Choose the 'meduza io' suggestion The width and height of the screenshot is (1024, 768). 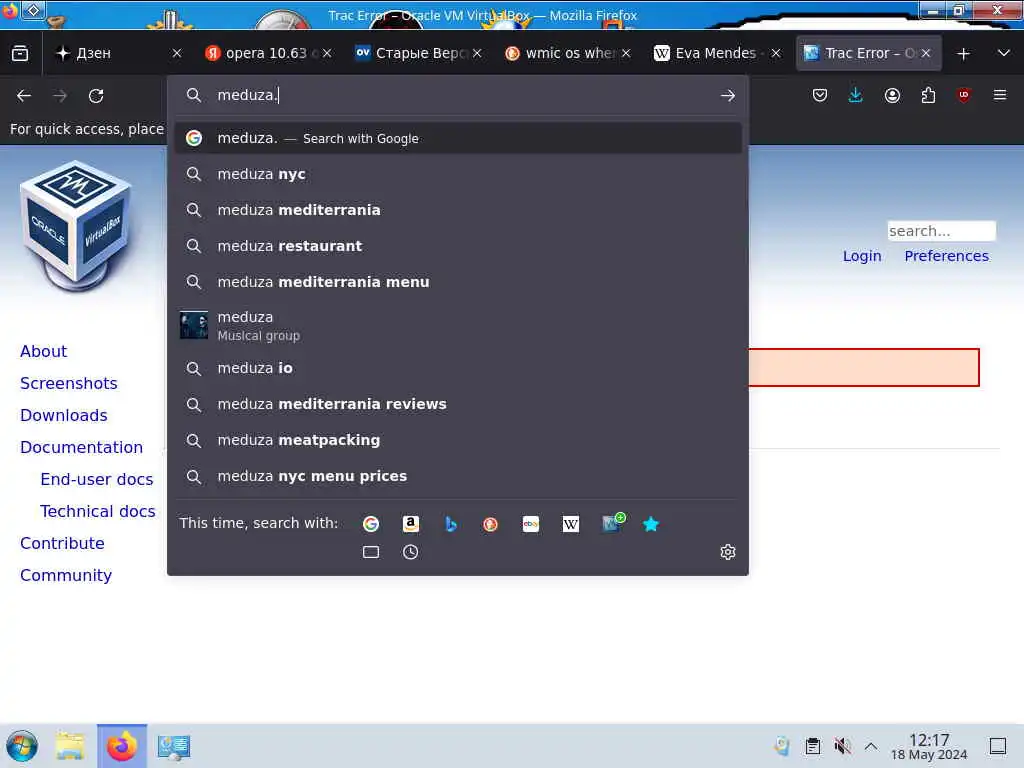(x=458, y=368)
